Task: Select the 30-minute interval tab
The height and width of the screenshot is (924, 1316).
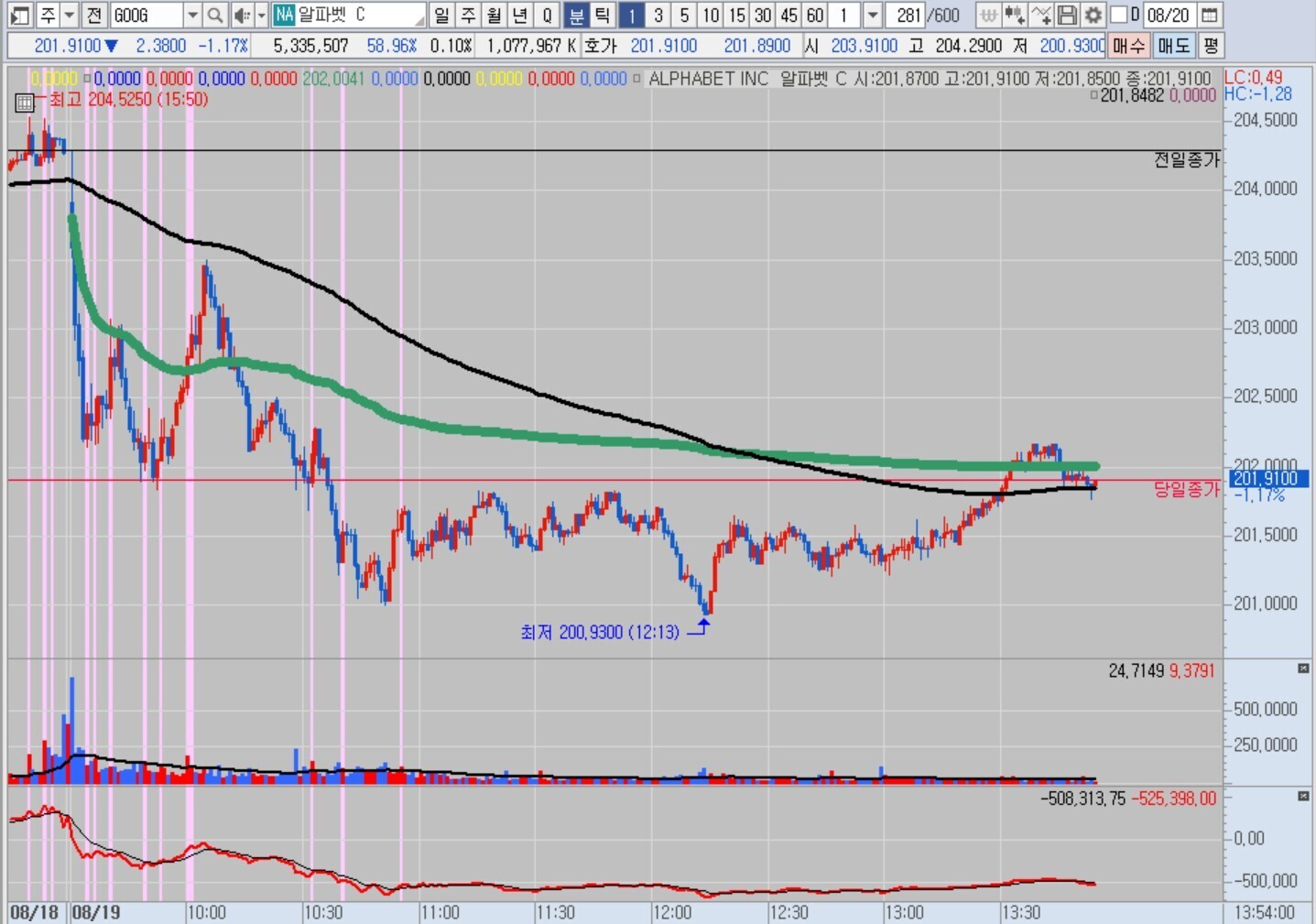Action: pyautogui.click(x=763, y=16)
